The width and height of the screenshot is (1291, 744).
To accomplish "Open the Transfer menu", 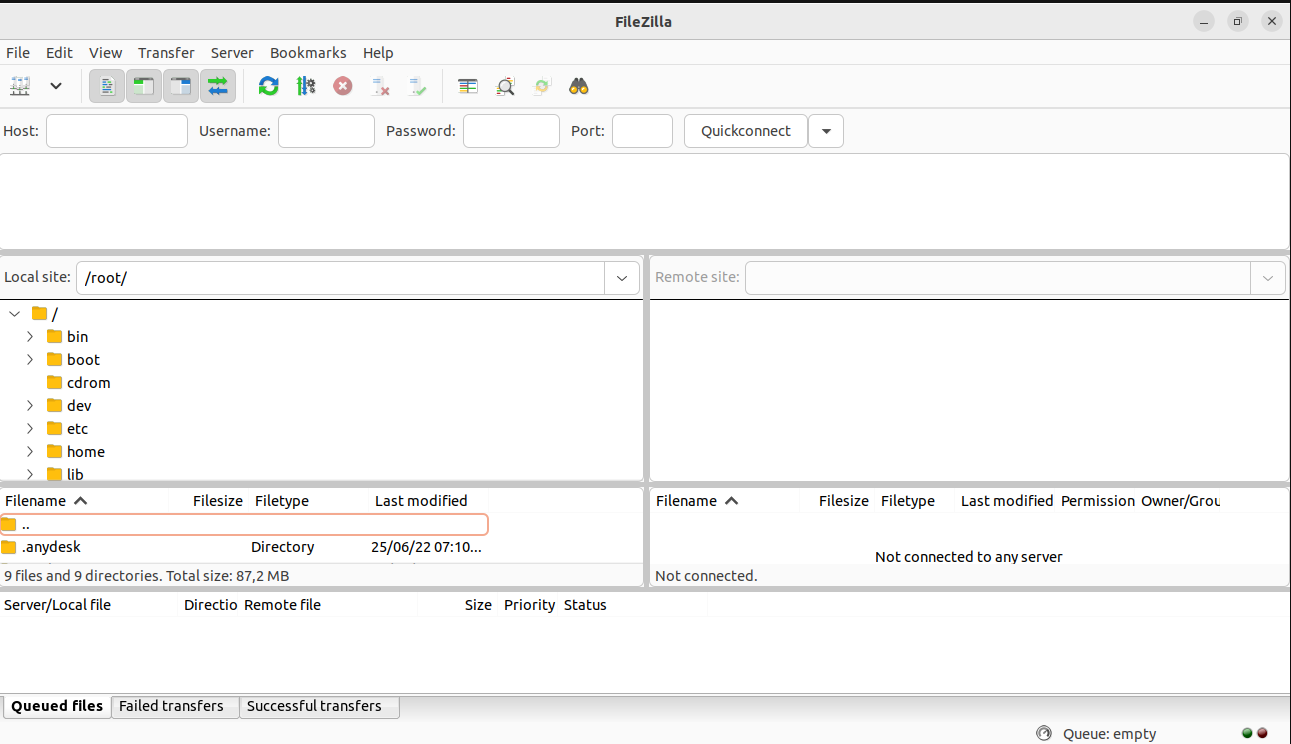I will pos(166,53).
